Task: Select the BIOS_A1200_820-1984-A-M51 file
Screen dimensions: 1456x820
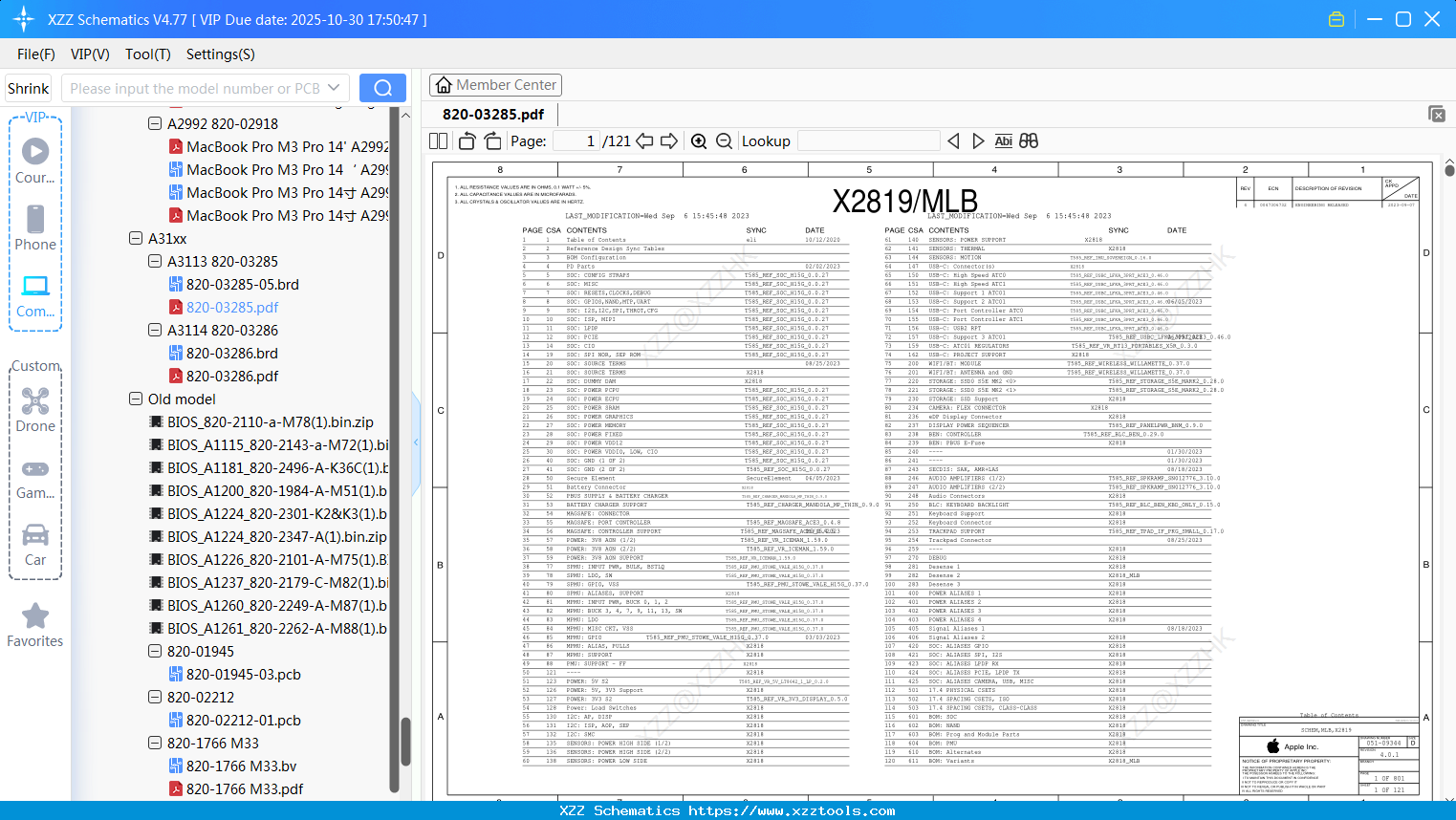Action: [269, 490]
